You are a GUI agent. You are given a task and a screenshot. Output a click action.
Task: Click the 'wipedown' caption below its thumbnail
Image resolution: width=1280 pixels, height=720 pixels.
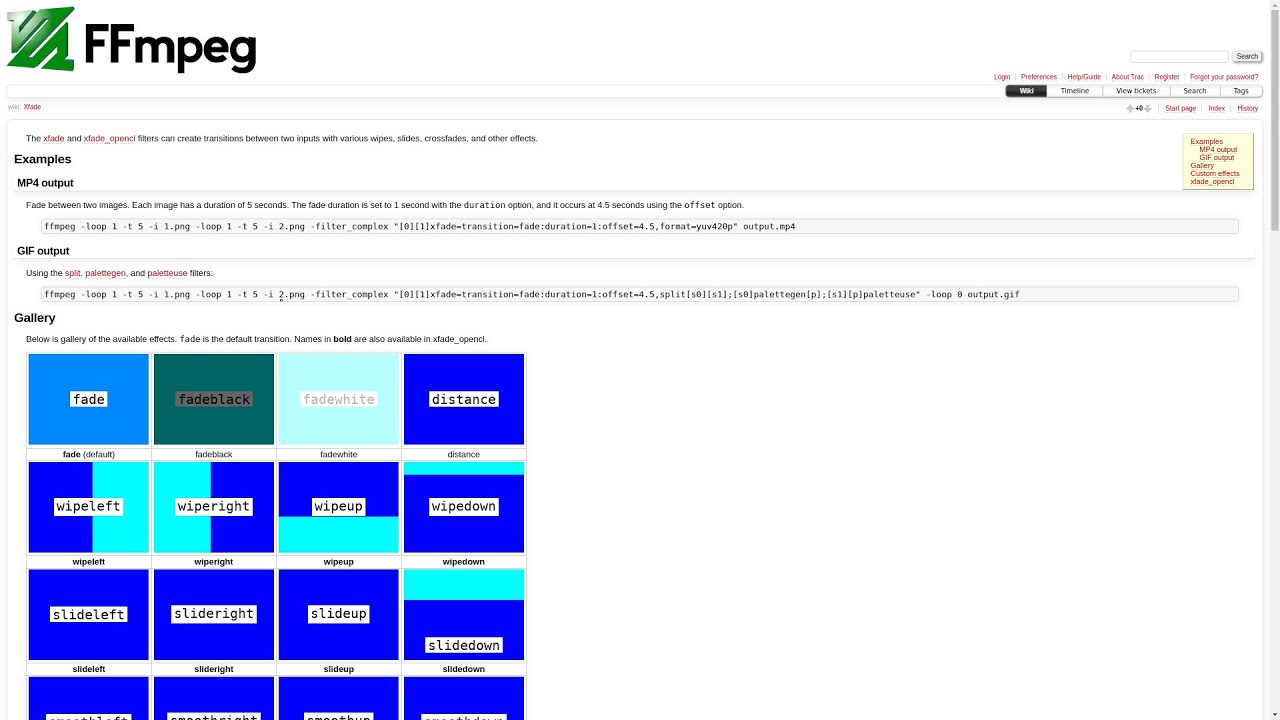(464, 562)
